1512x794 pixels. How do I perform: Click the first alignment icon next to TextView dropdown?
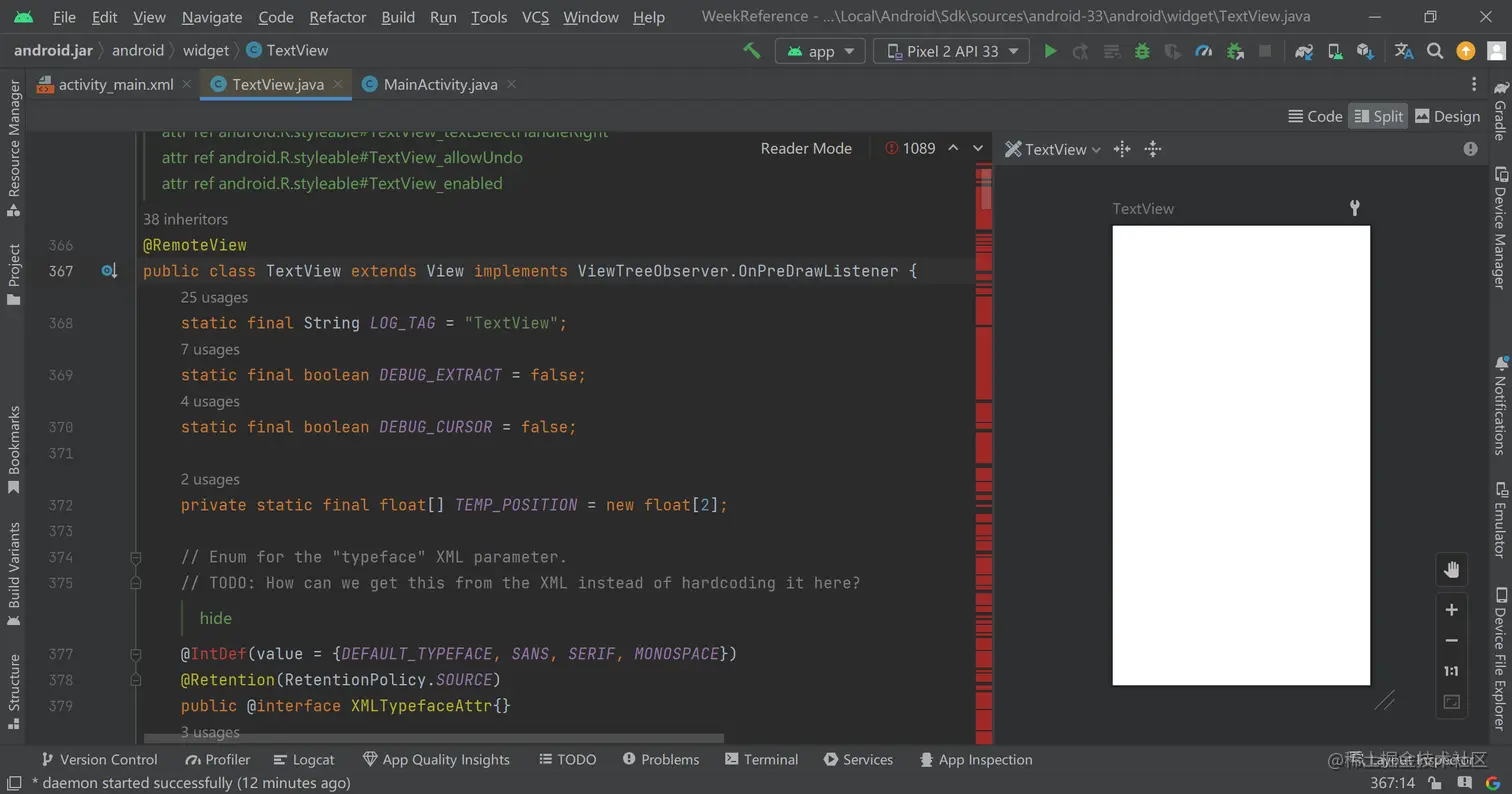[1122, 149]
